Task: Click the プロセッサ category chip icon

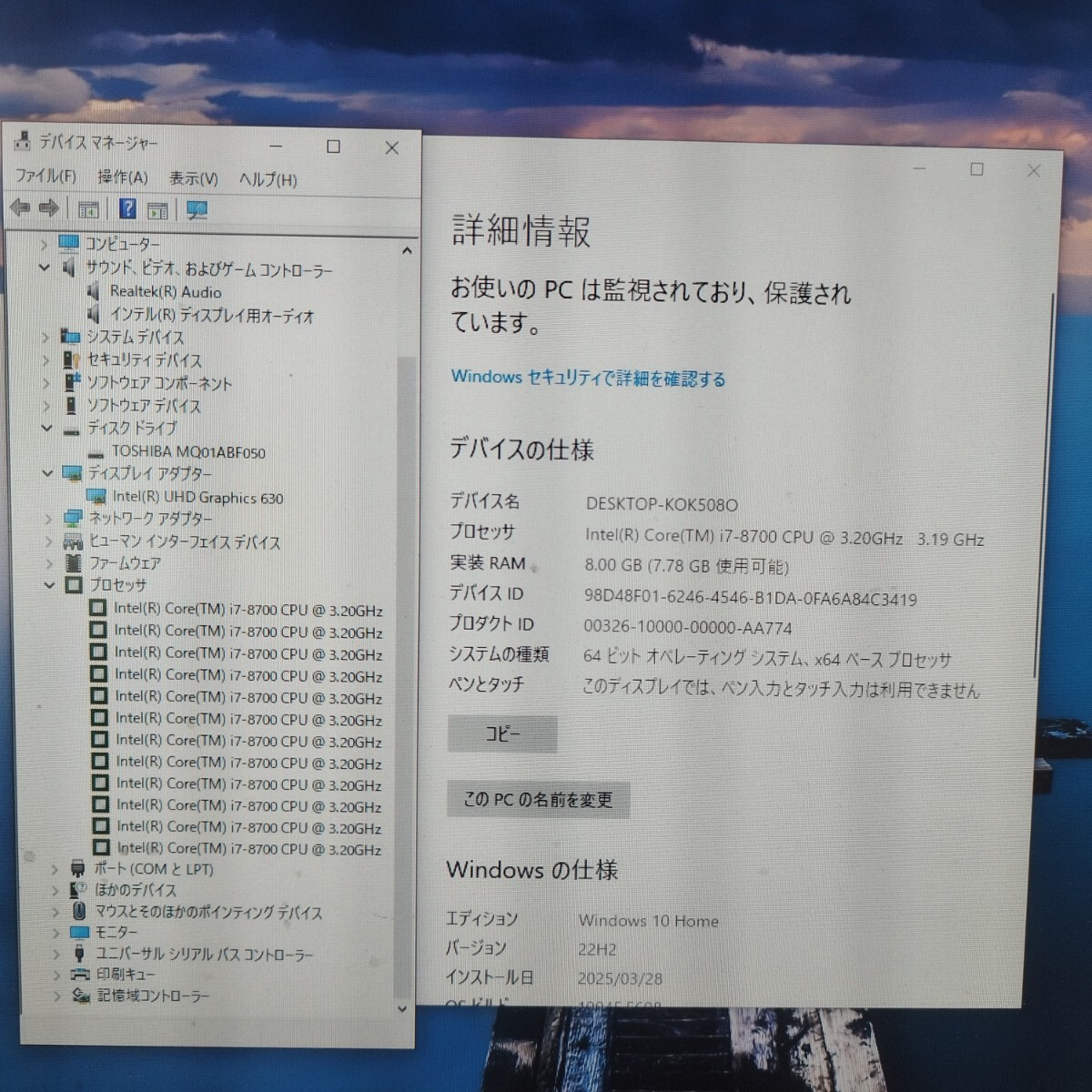Action: 75,585
